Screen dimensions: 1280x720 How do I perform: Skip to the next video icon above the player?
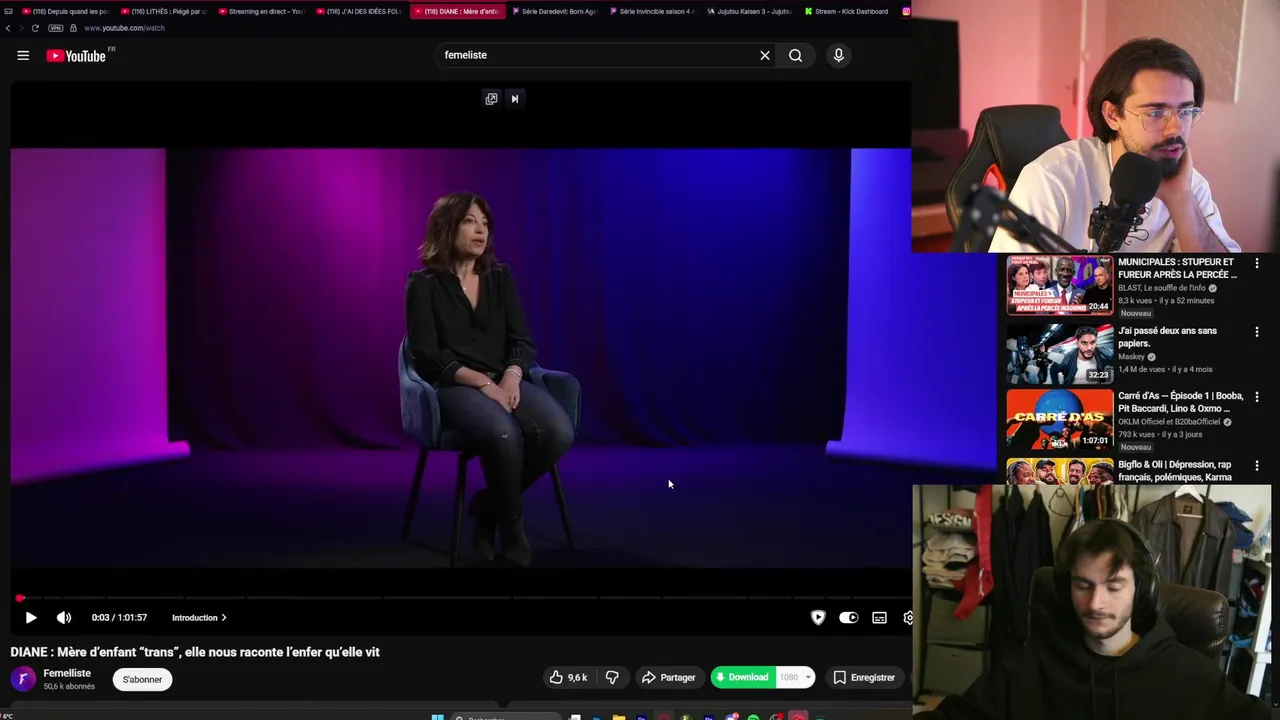tap(515, 98)
